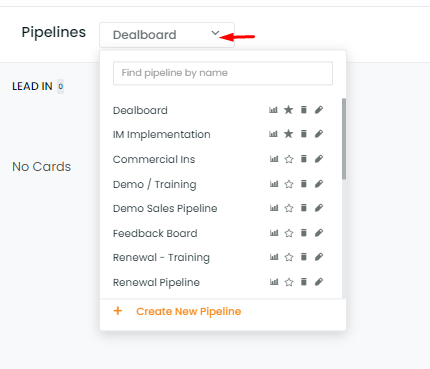Edit the Renewal Pipeline with pencil icon
This screenshot has width=430, height=369.
coord(319,282)
